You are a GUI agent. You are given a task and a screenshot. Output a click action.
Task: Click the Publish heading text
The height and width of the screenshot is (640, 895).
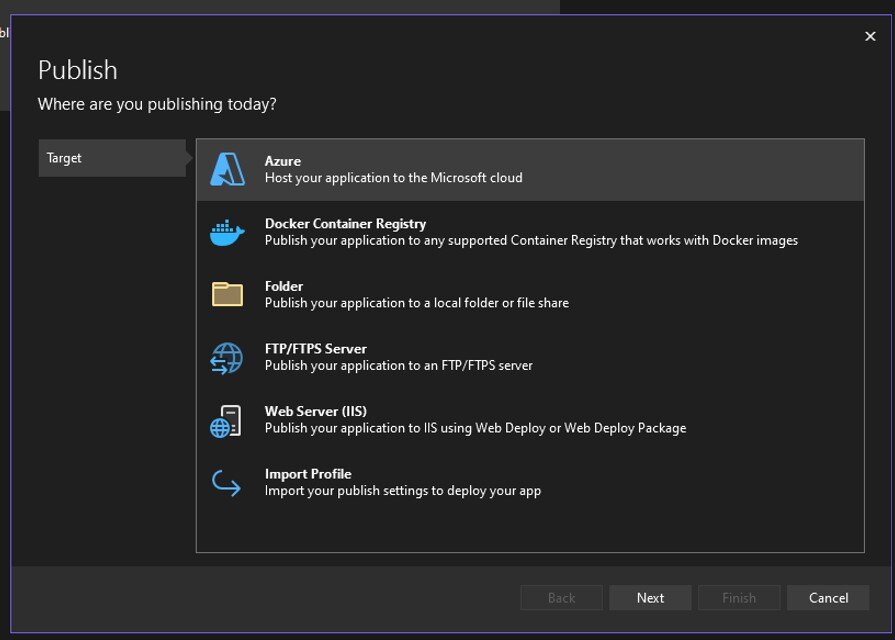tap(77, 70)
